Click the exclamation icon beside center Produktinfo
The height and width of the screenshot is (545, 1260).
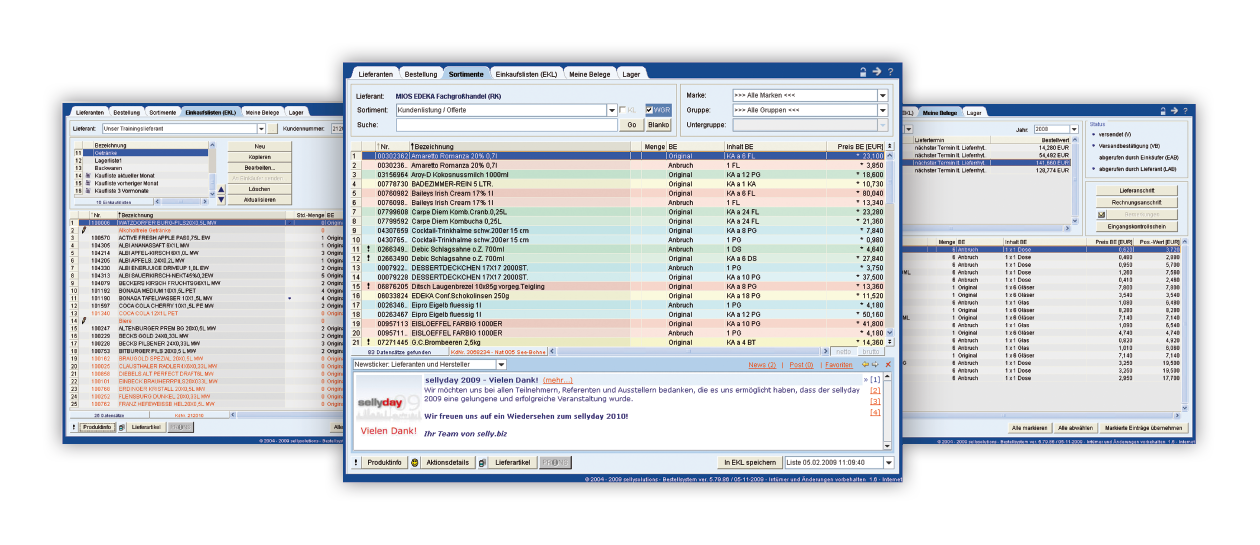pos(357,463)
